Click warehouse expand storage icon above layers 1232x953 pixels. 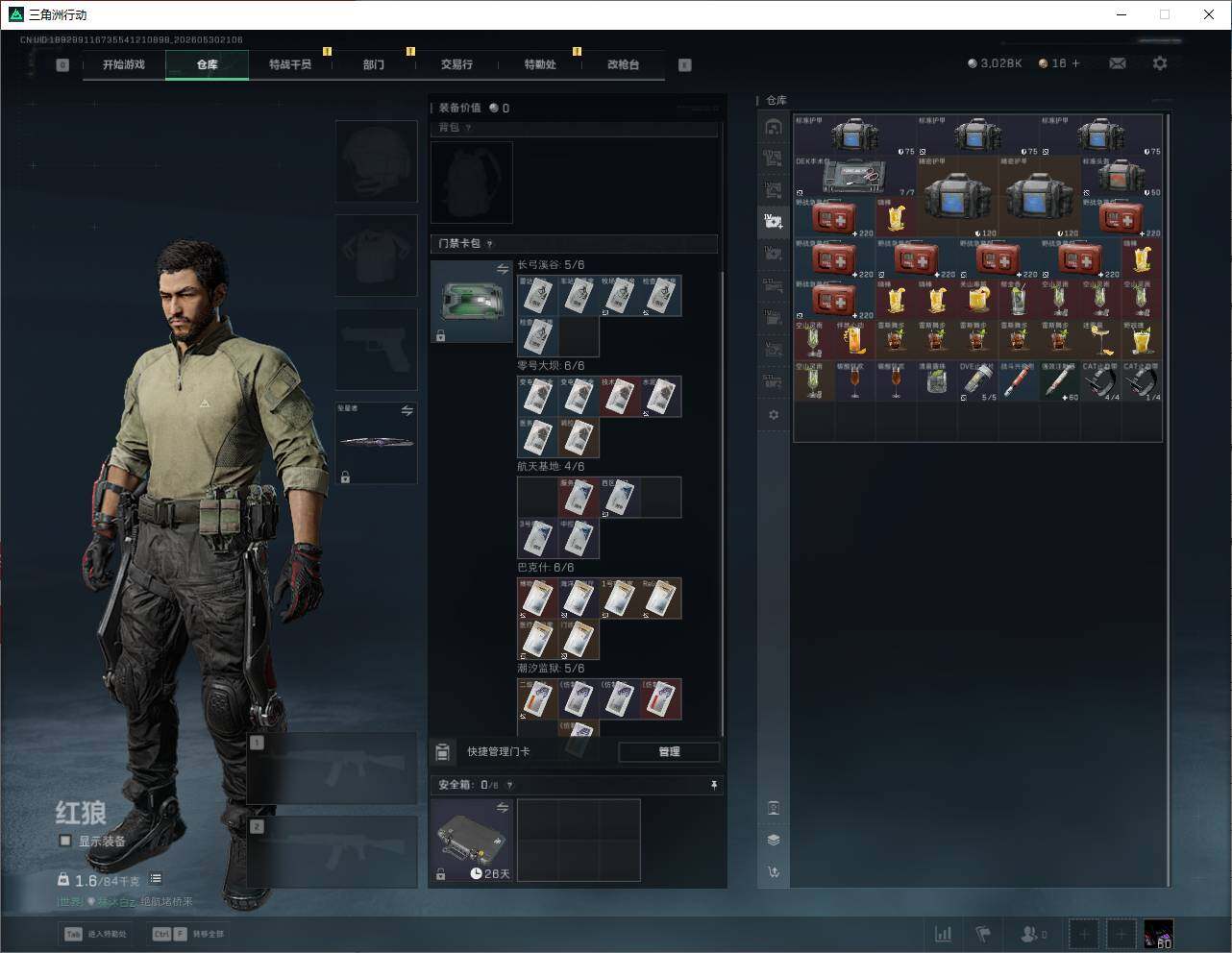click(x=774, y=808)
